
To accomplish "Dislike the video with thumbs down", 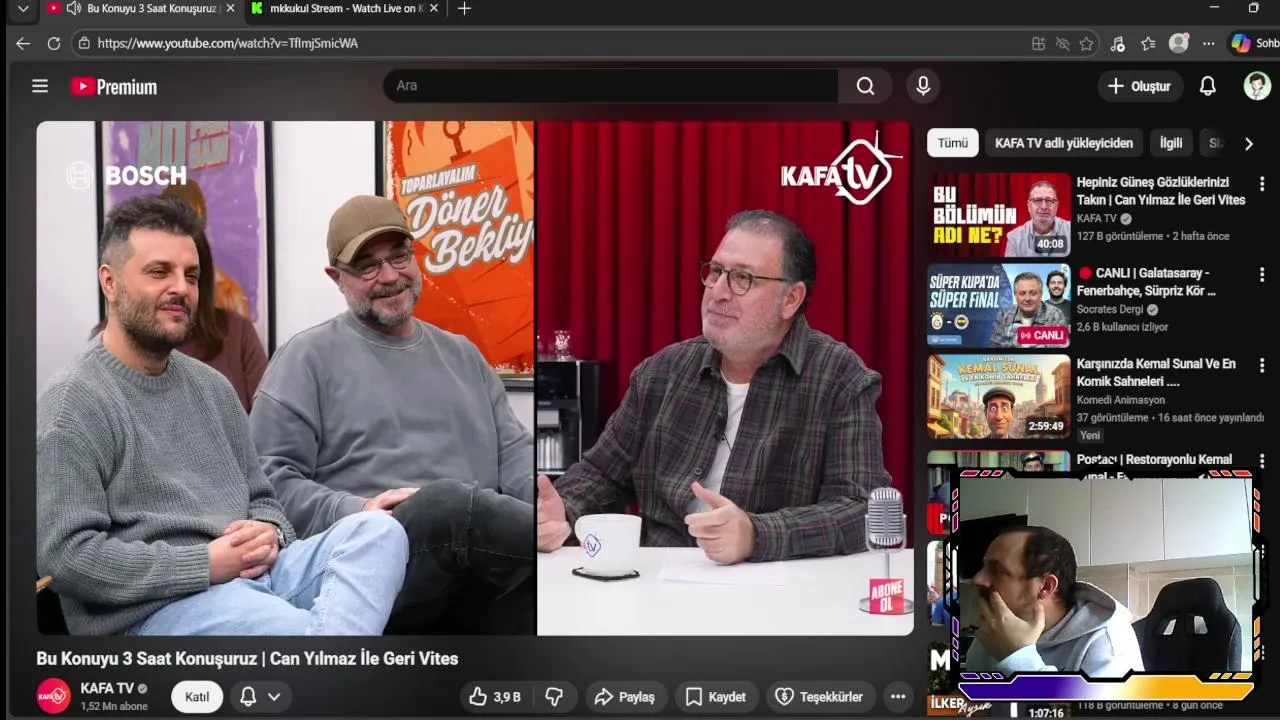I will pyautogui.click(x=554, y=697).
